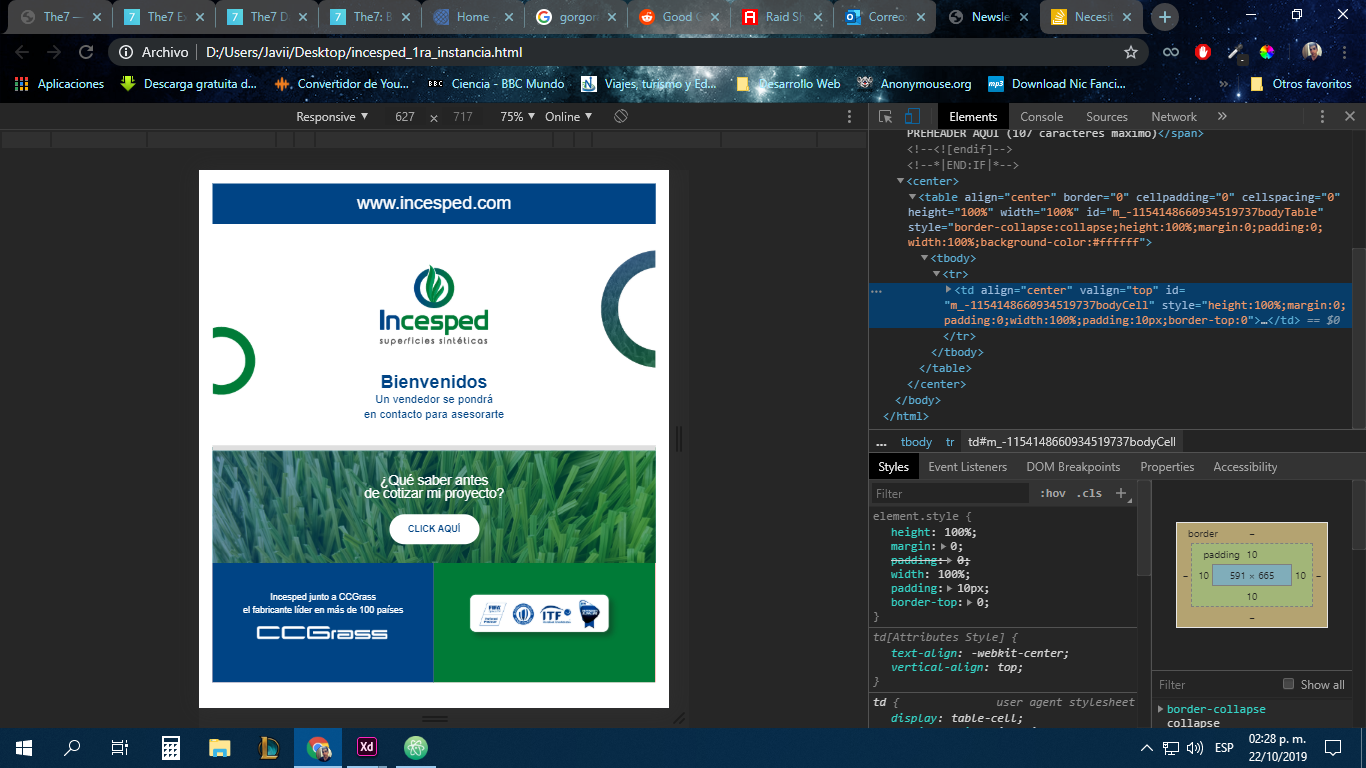This screenshot has width=1366, height=768.
Task: Open Ciencia - BBC Mundo bookmark
Action: (496, 84)
